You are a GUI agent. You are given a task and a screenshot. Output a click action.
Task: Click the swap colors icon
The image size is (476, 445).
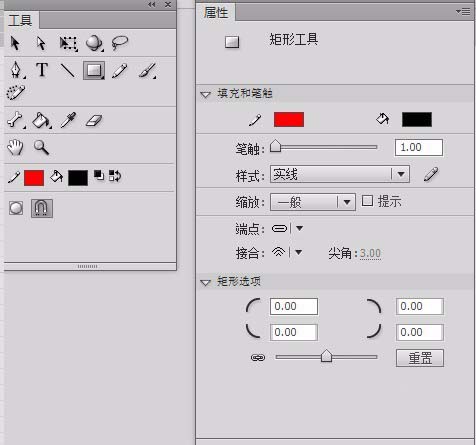pos(115,176)
